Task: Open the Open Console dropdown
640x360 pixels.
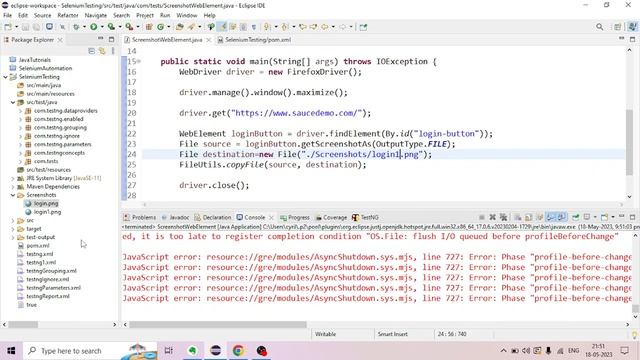Action: [x=613, y=217]
